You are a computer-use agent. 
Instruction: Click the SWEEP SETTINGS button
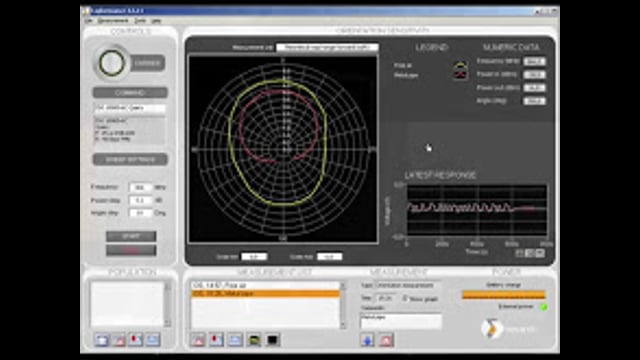130,159
